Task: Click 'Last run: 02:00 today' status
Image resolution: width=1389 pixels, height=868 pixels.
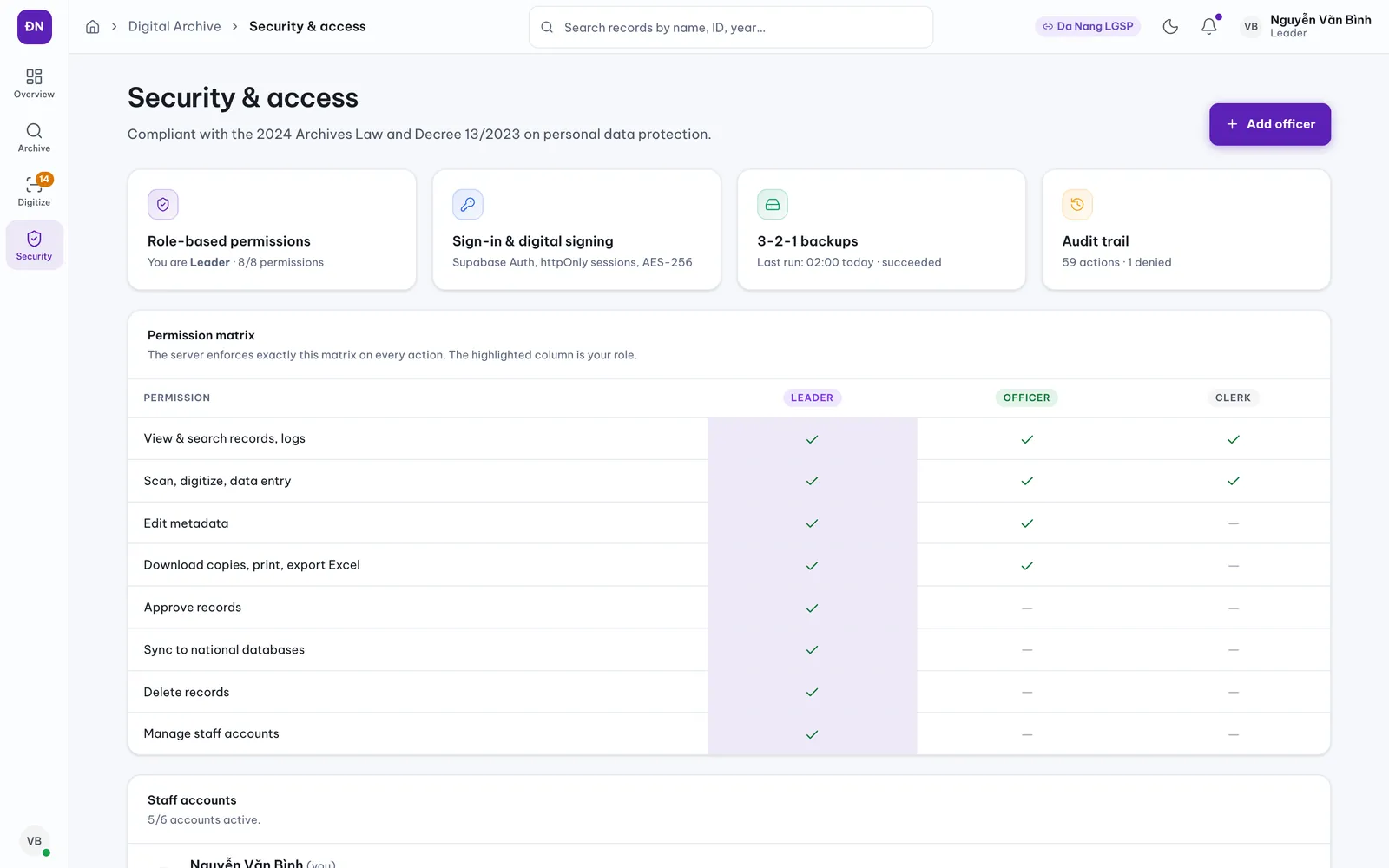Action: (x=849, y=262)
